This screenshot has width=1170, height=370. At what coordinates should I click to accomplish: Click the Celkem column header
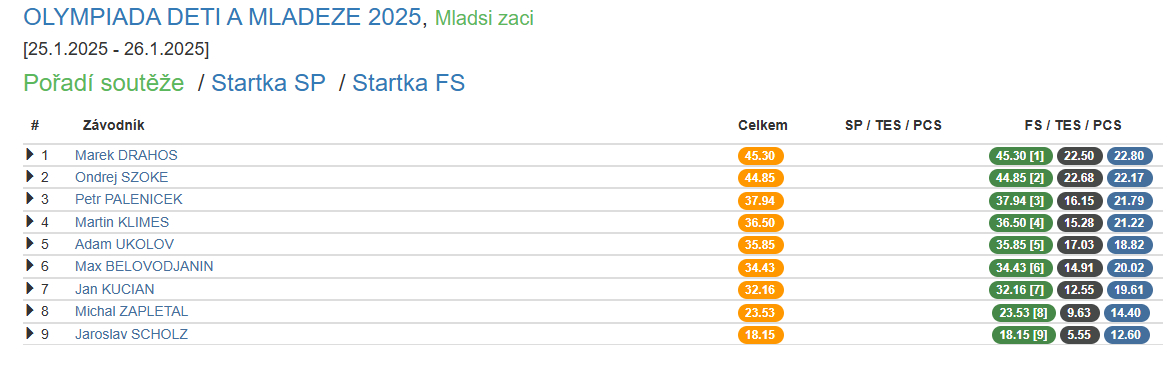[x=763, y=125]
